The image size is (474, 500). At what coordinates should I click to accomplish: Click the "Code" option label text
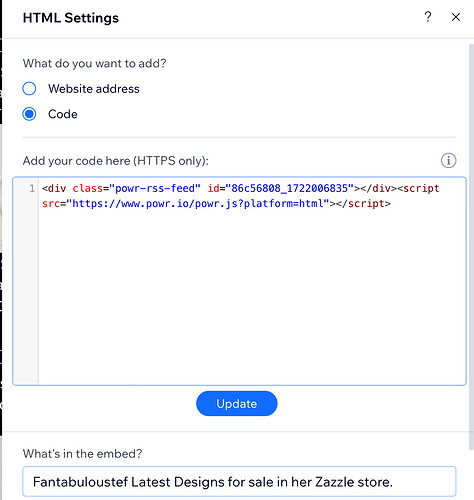pos(63,114)
